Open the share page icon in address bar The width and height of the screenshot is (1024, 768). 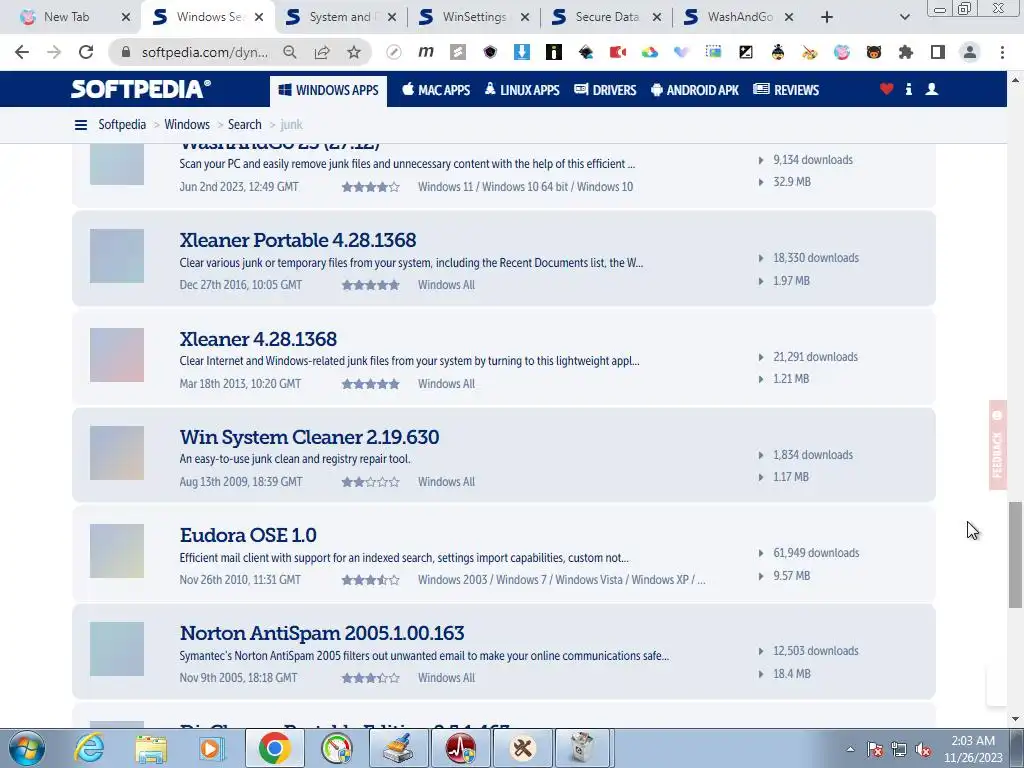[x=322, y=52]
